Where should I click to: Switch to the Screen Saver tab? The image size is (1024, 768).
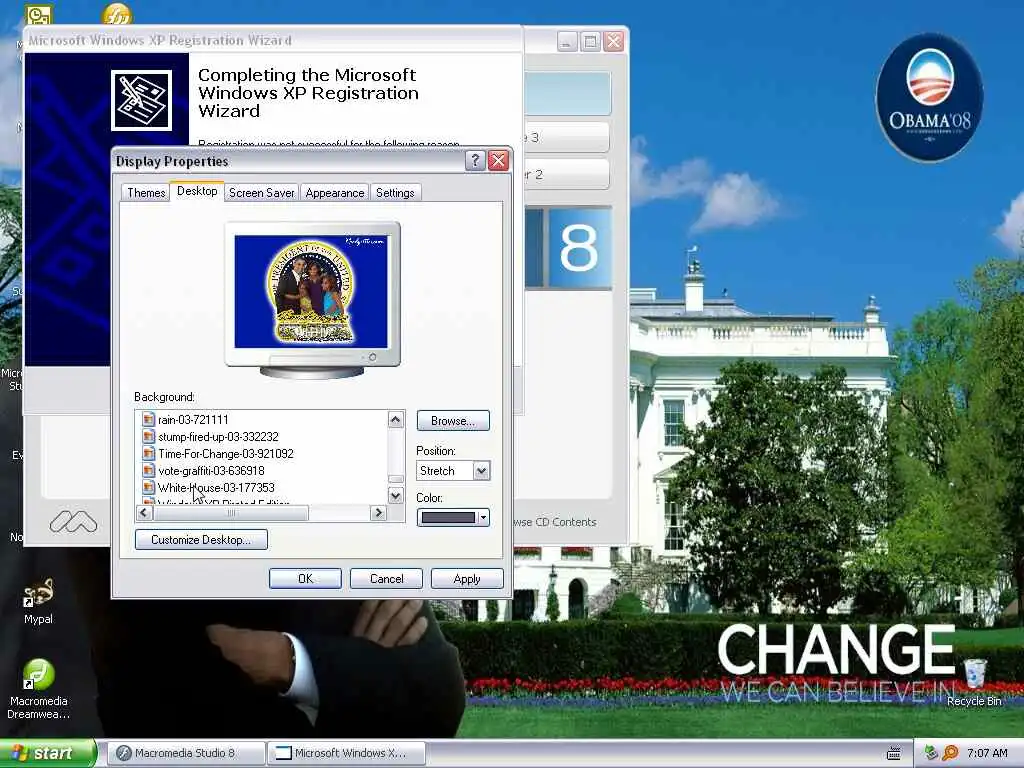coord(261,193)
